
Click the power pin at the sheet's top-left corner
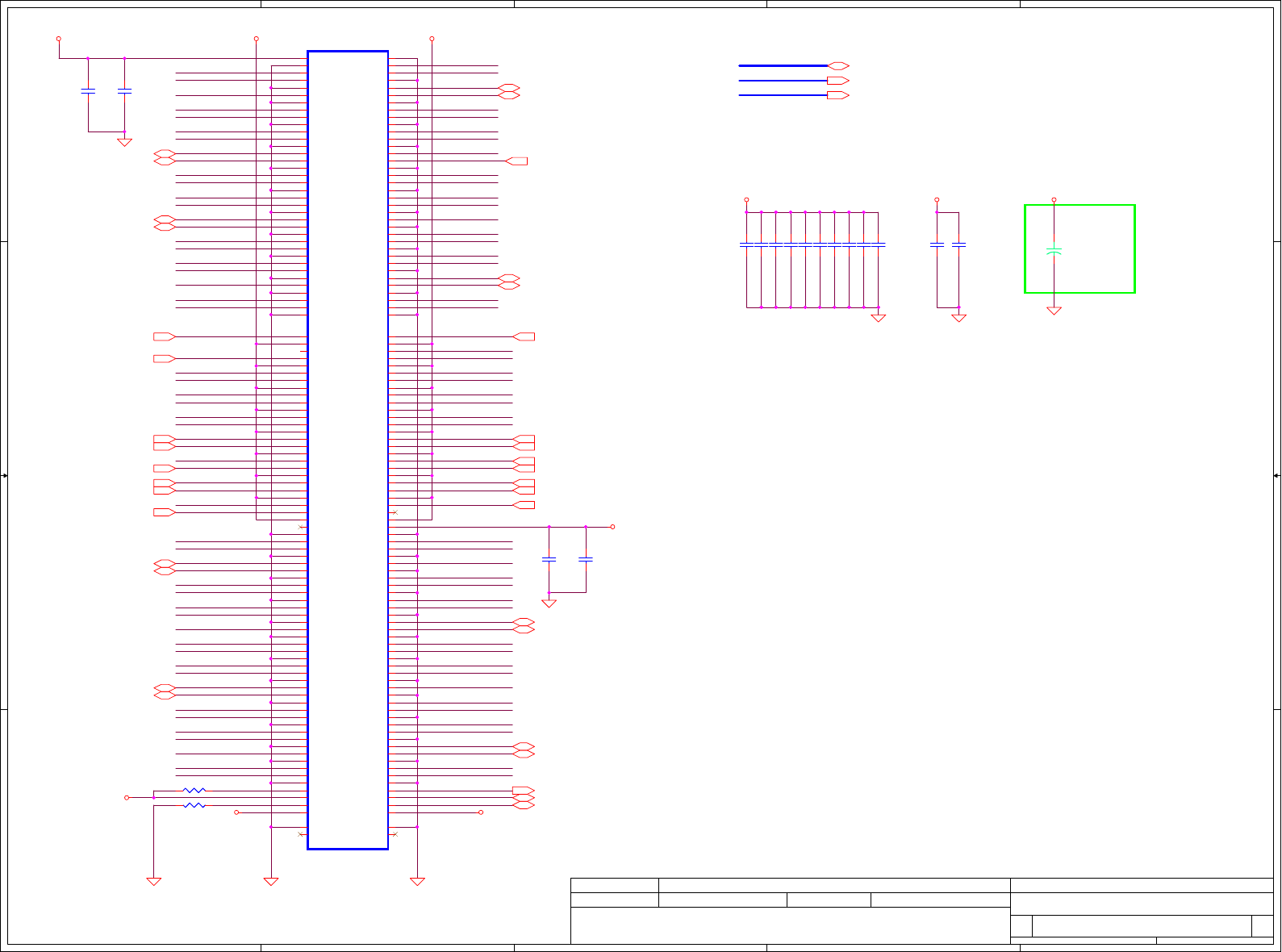coord(59,39)
